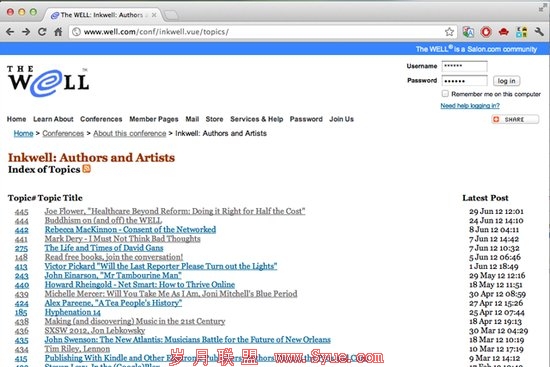Click the Username input field
Viewport: 550px width, 367px height.
click(x=464, y=66)
